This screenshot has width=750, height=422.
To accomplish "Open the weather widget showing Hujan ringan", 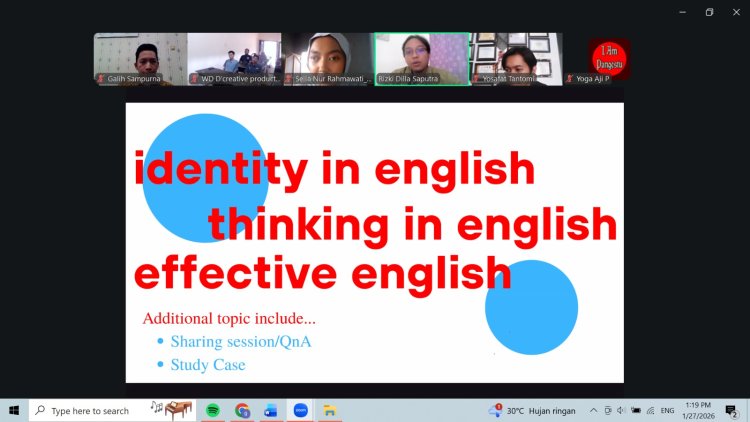I will tap(530, 410).
